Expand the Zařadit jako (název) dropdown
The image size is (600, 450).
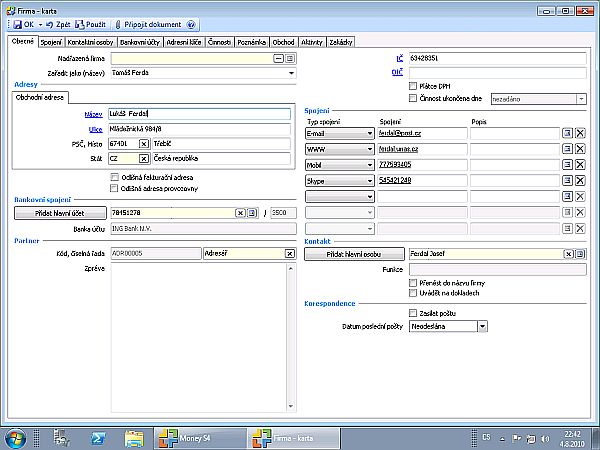pos(291,73)
